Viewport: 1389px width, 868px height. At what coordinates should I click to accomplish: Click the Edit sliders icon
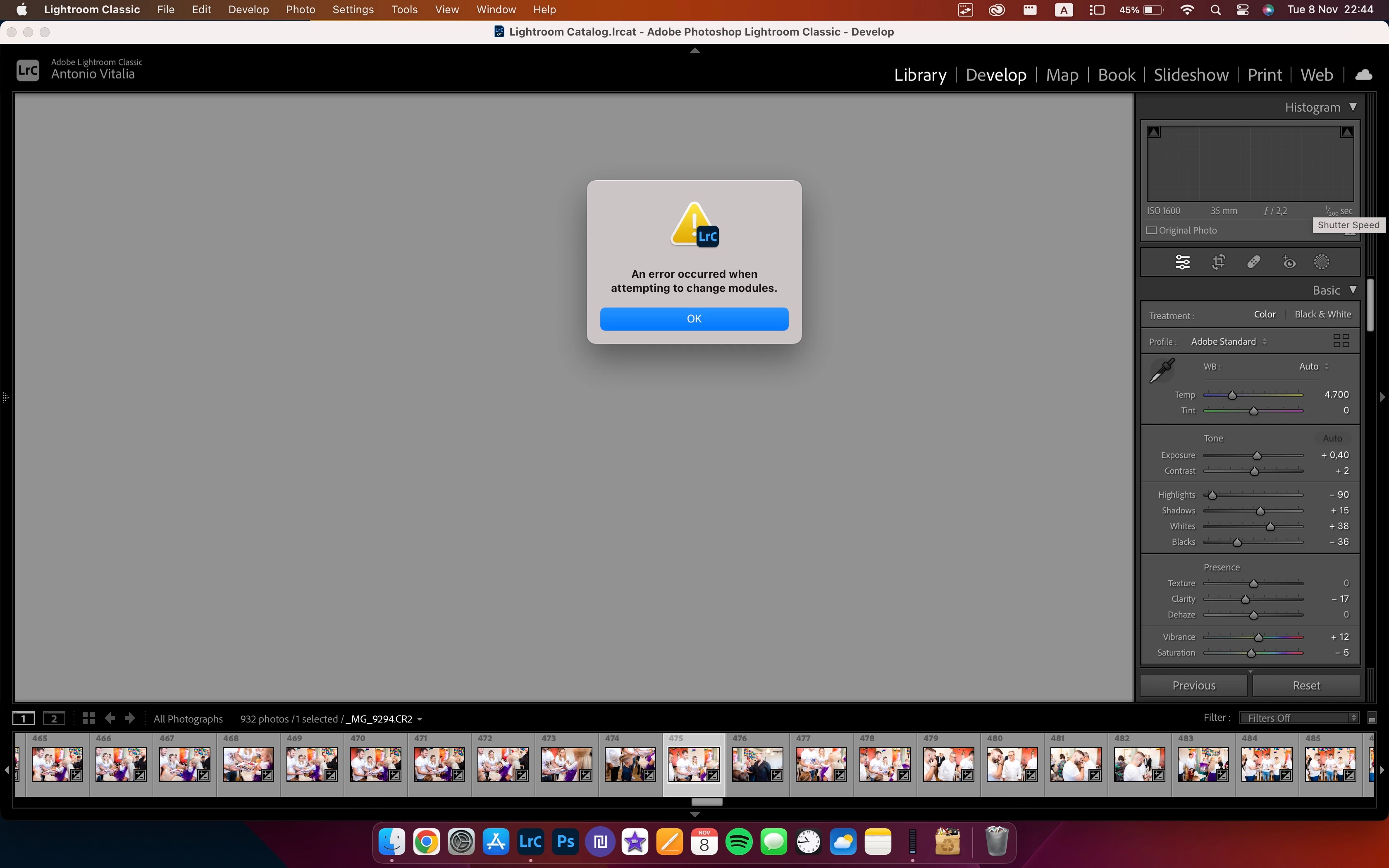pos(1182,262)
